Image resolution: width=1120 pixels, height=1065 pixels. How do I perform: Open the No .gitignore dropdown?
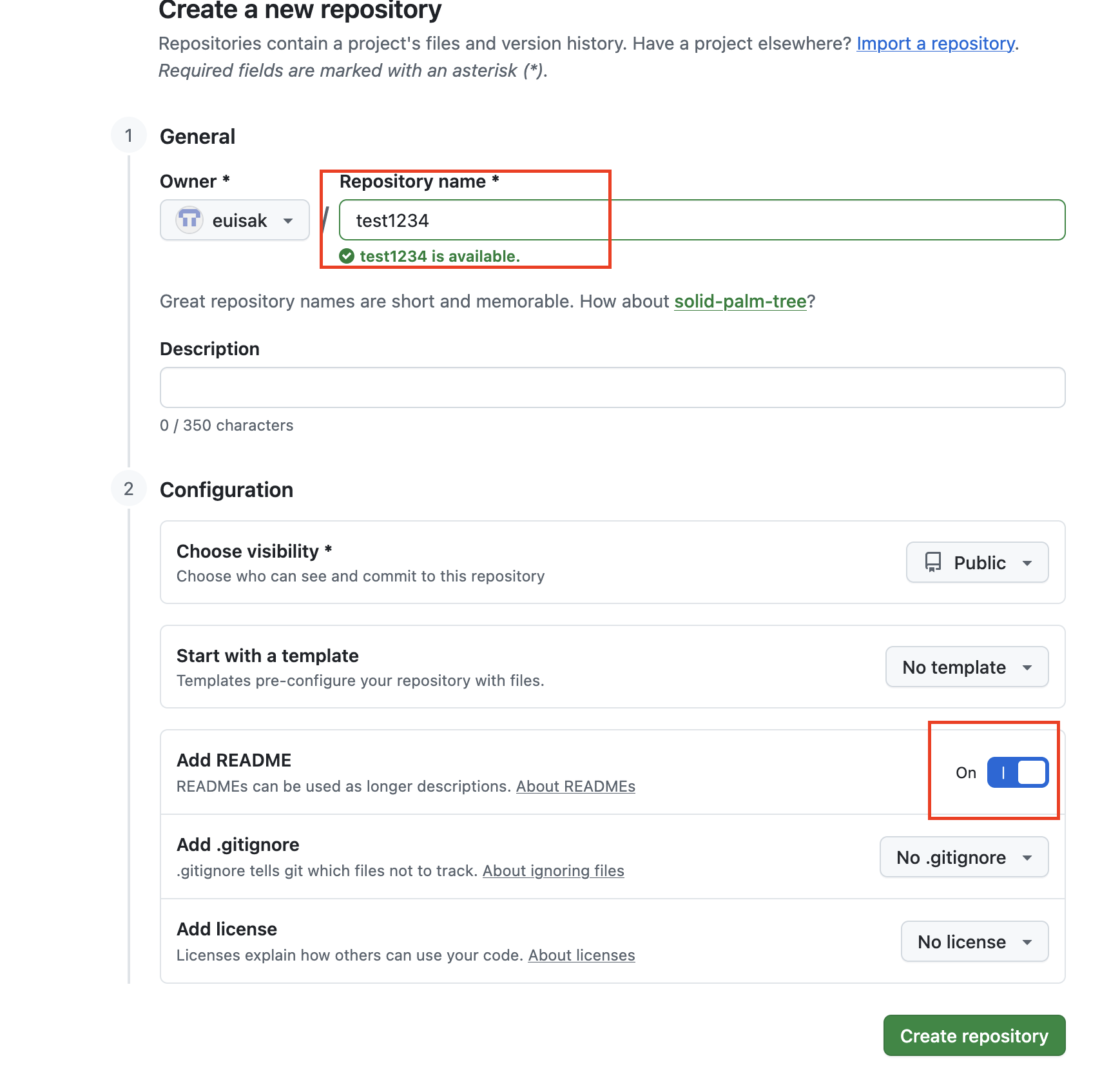tap(964, 857)
